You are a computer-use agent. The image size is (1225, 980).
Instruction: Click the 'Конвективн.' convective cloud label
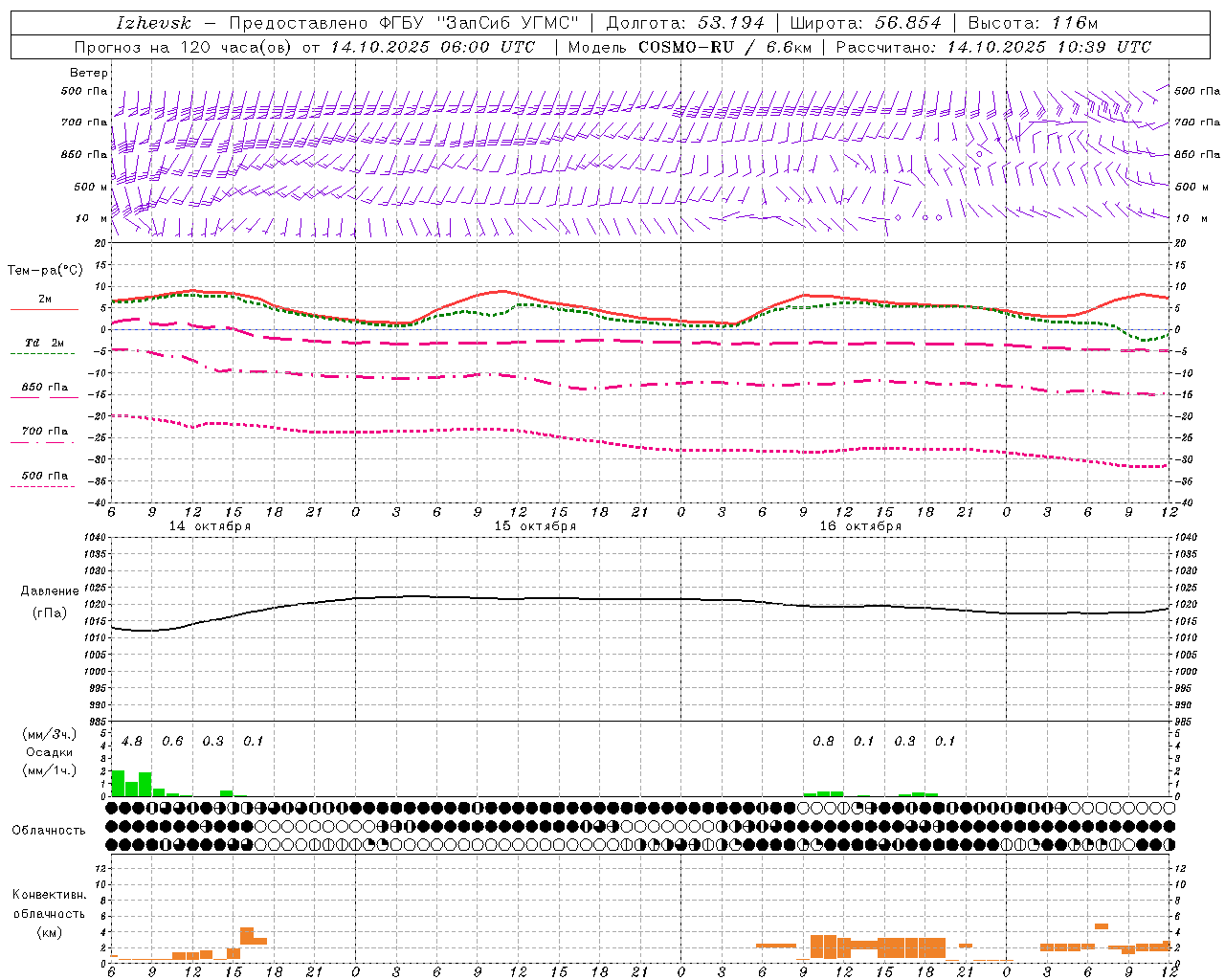pyautogui.click(x=49, y=895)
